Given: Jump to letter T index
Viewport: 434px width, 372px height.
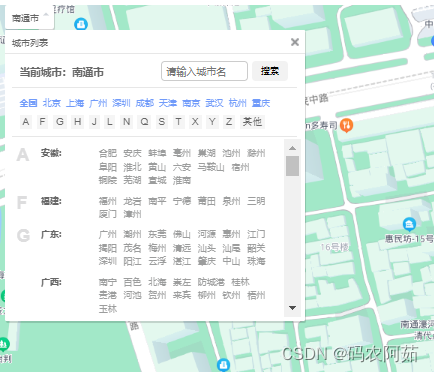Looking at the screenshot, I should coord(179,122).
